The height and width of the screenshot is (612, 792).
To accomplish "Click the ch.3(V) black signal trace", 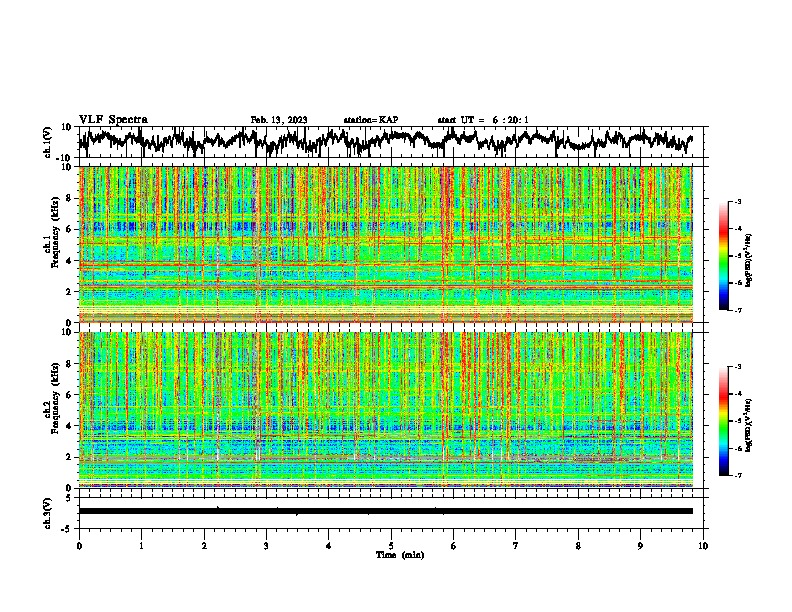I will 386,511.
